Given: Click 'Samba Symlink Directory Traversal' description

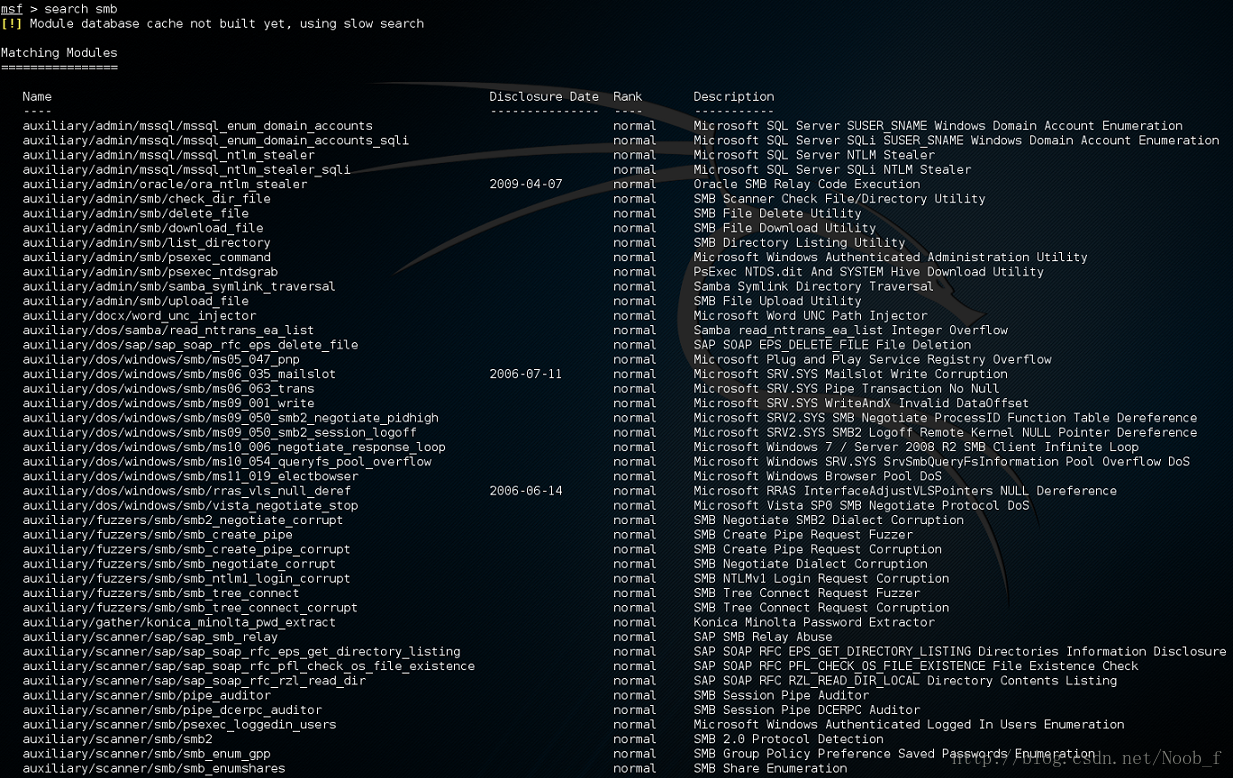Looking at the screenshot, I should coord(814,287).
